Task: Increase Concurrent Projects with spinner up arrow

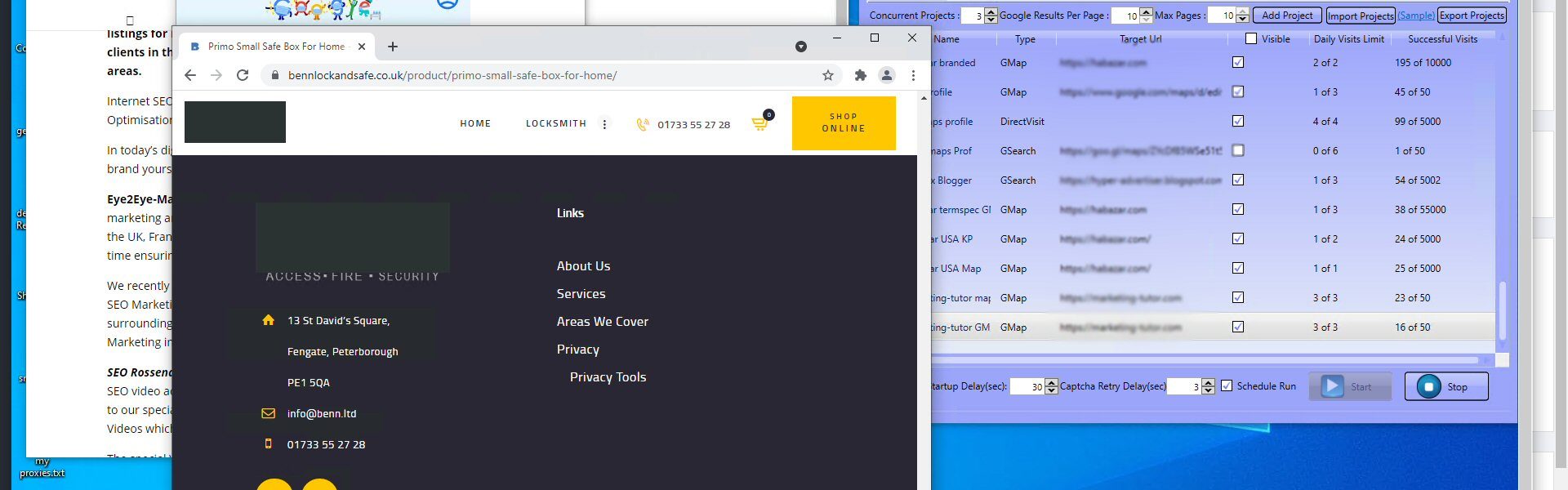Action: [x=991, y=11]
